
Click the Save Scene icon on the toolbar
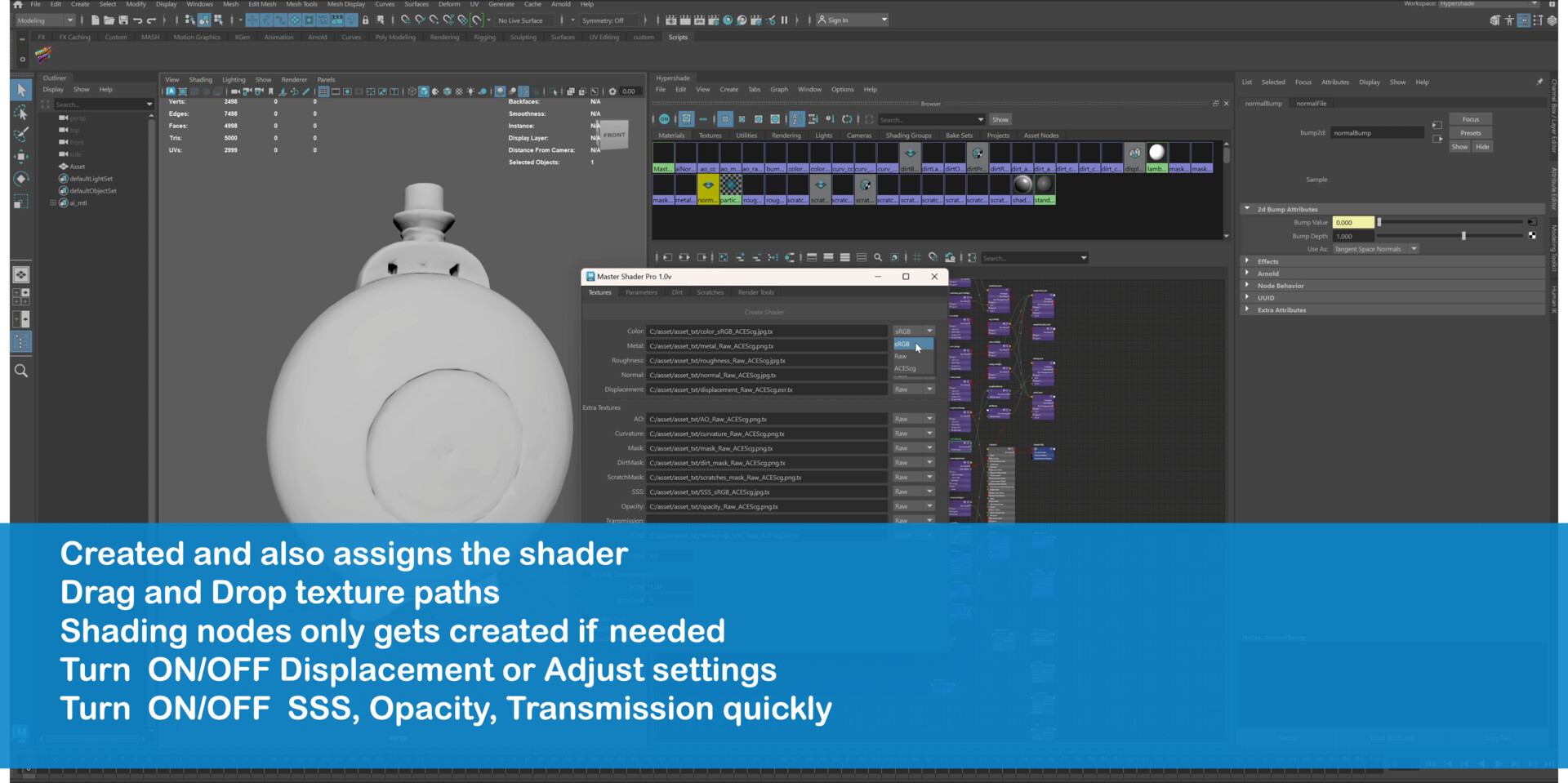[x=123, y=20]
